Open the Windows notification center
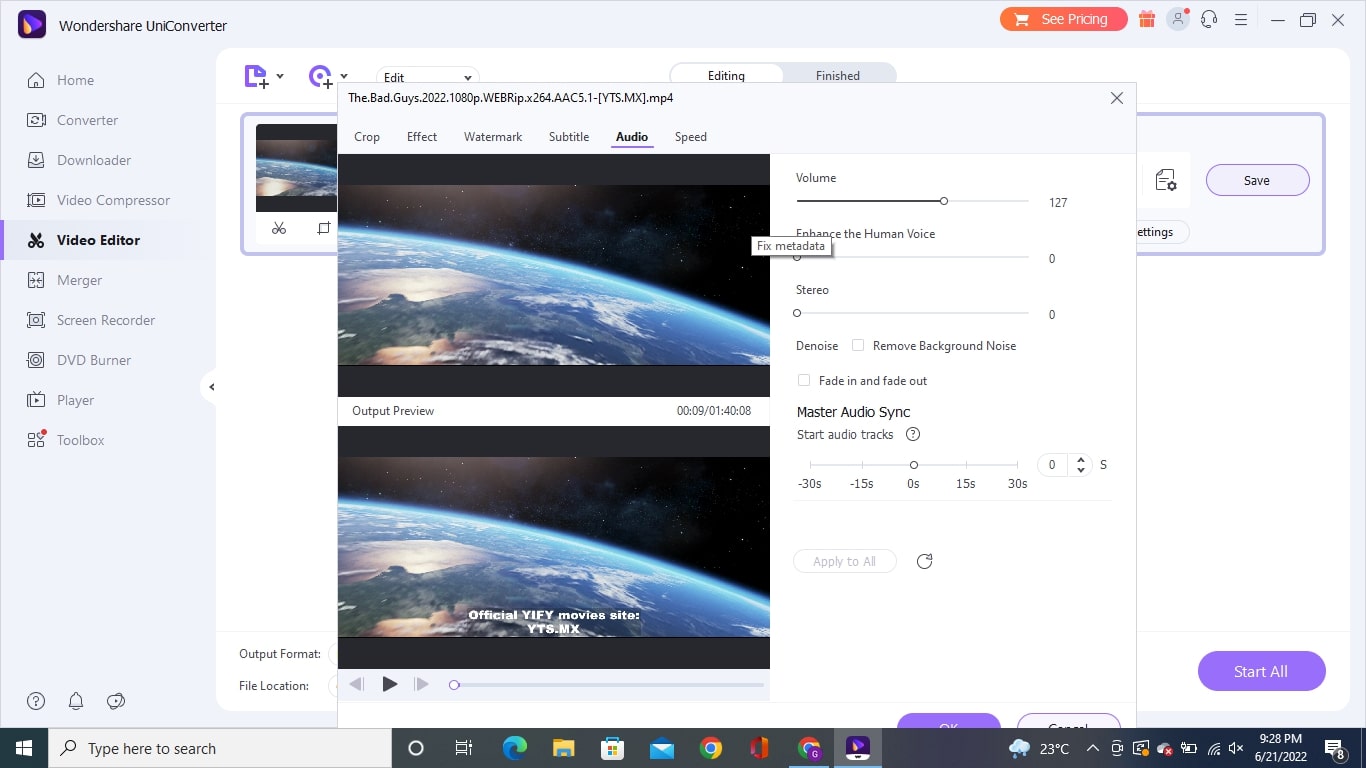1366x768 pixels. click(x=1335, y=748)
